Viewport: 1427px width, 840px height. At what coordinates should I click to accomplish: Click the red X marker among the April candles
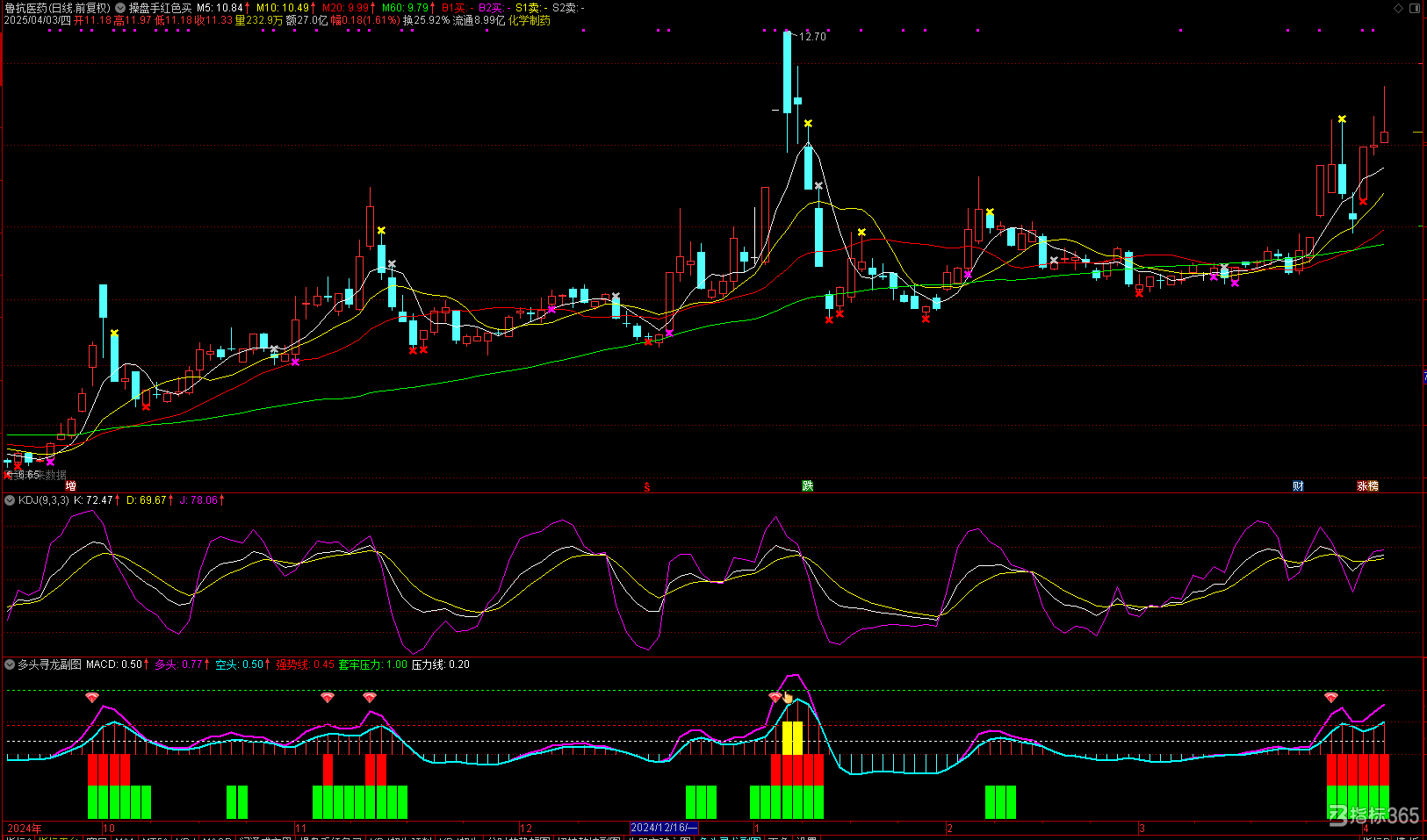click(1363, 202)
